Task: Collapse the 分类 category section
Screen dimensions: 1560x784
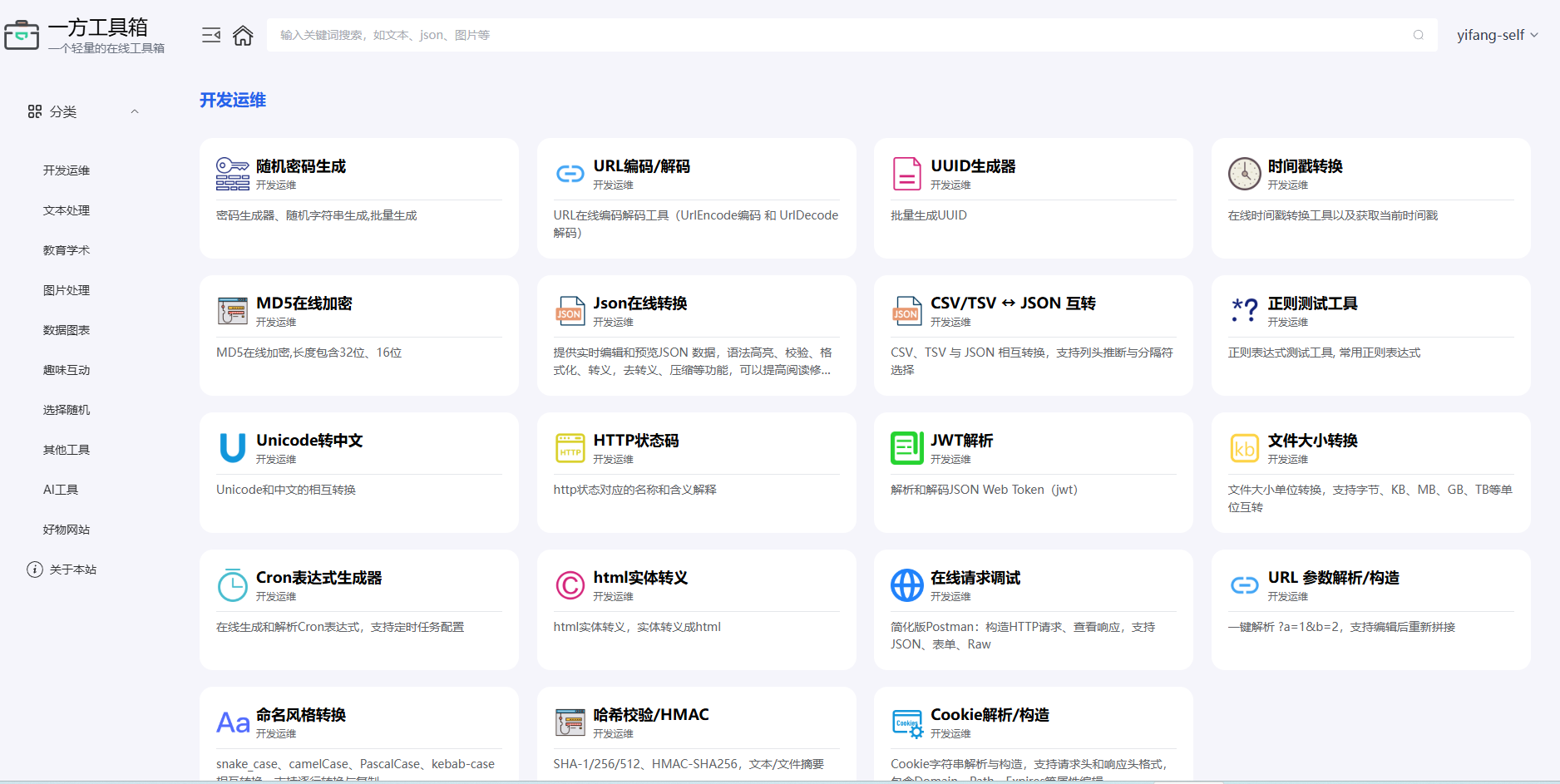Action: coord(135,111)
